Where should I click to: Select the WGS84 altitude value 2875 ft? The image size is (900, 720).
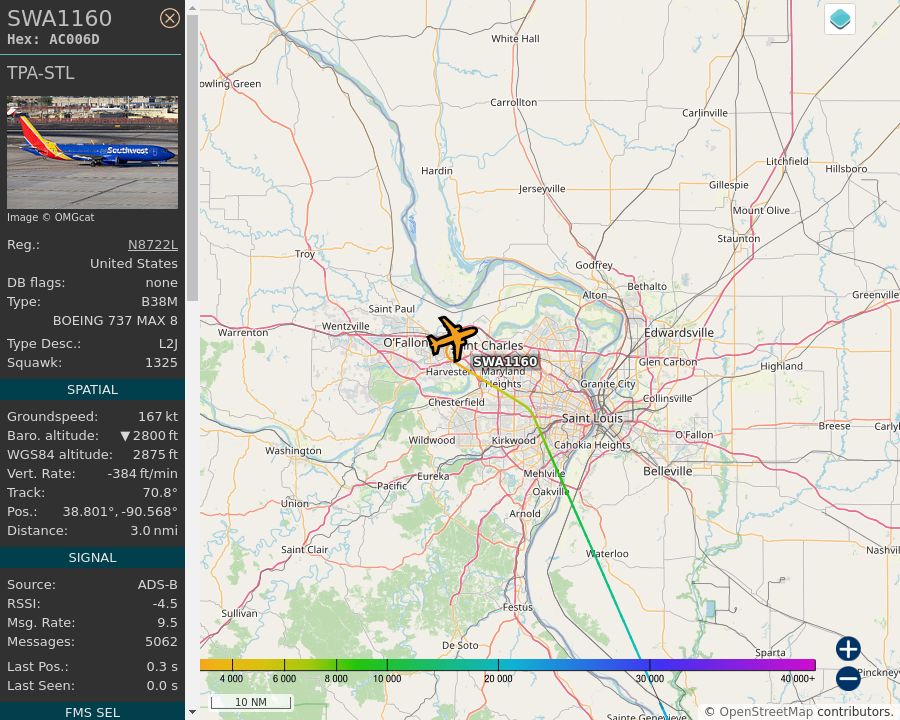(156, 454)
